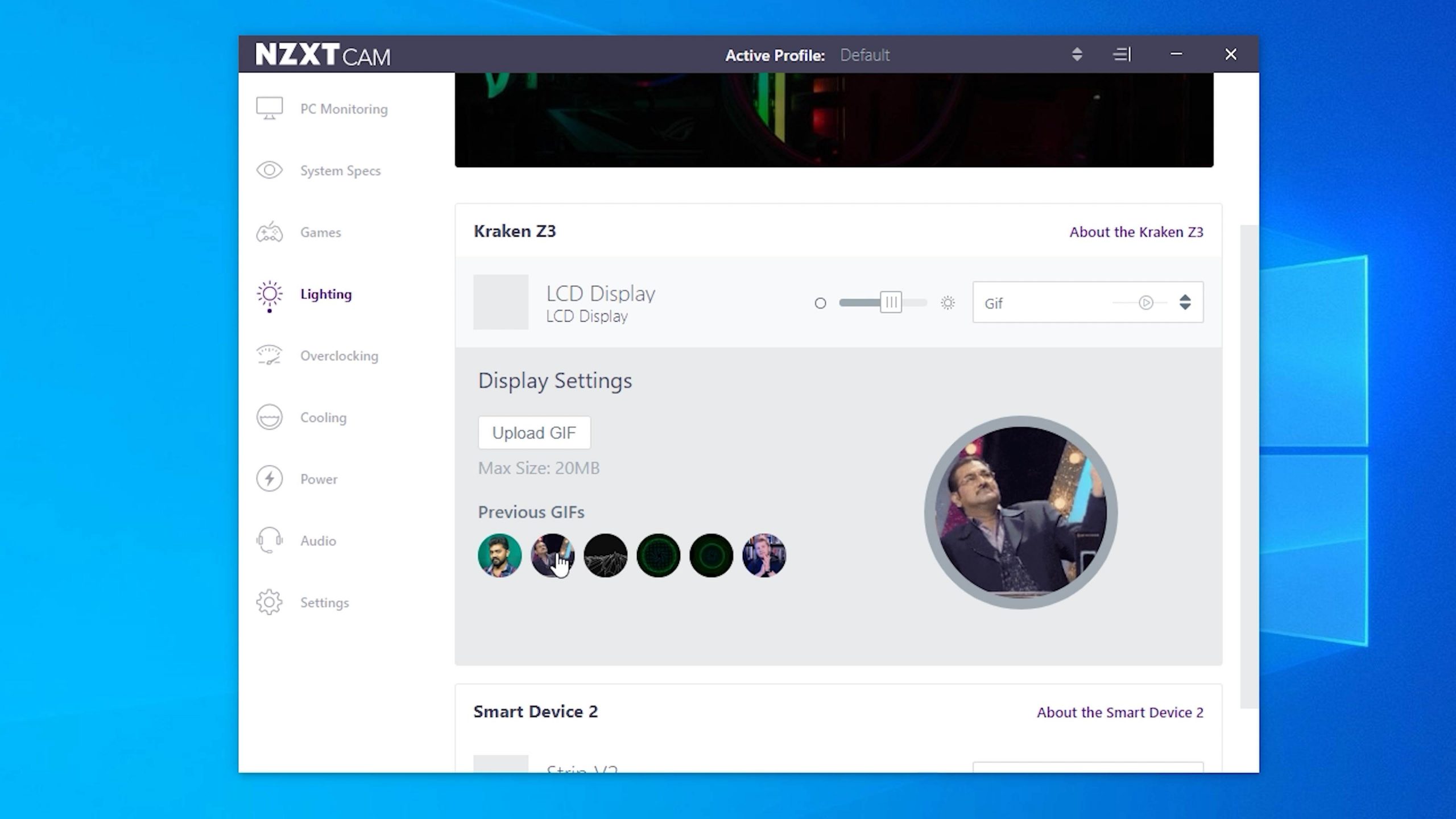Click the sun icon for maximum brightness

click(x=948, y=303)
